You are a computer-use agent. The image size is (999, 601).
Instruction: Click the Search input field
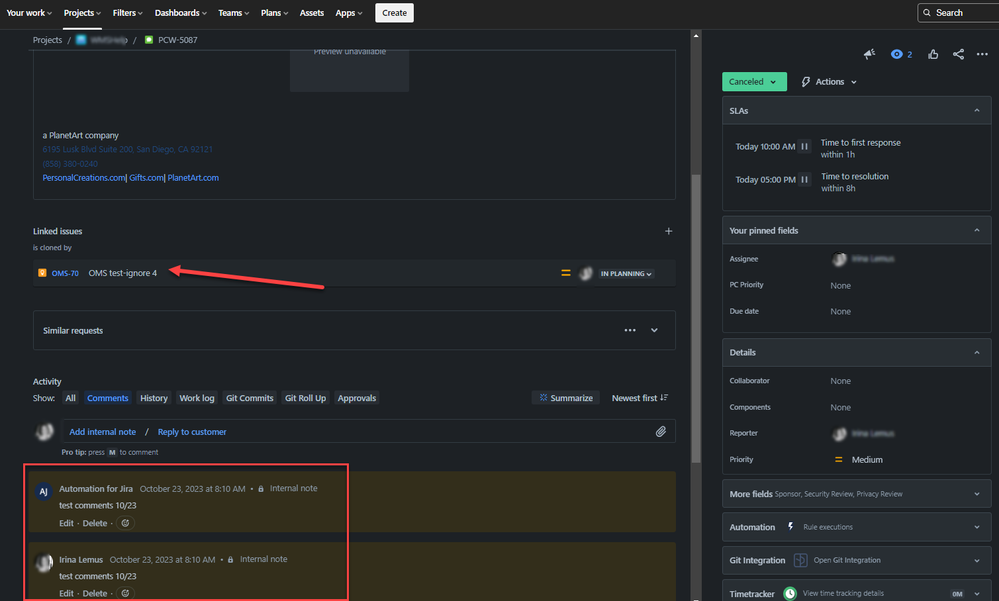point(958,13)
